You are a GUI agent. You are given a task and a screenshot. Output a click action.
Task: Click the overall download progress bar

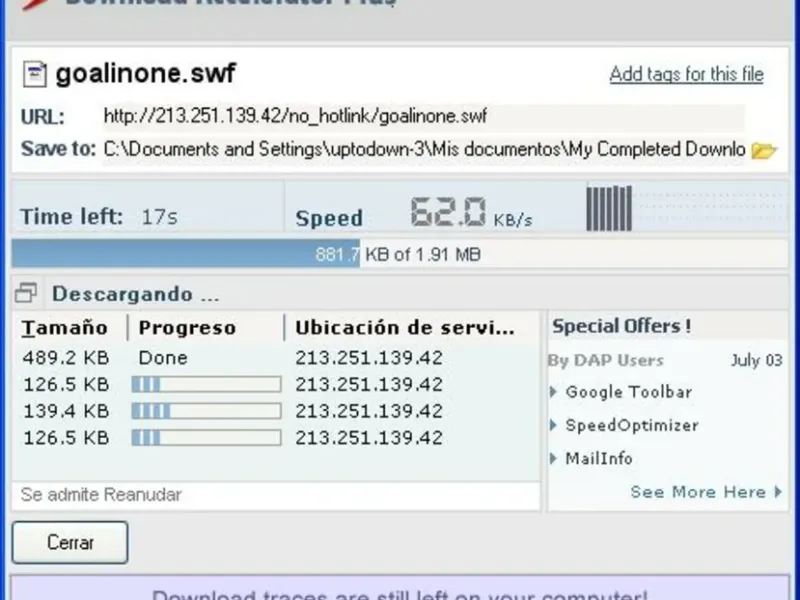[x=398, y=254]
